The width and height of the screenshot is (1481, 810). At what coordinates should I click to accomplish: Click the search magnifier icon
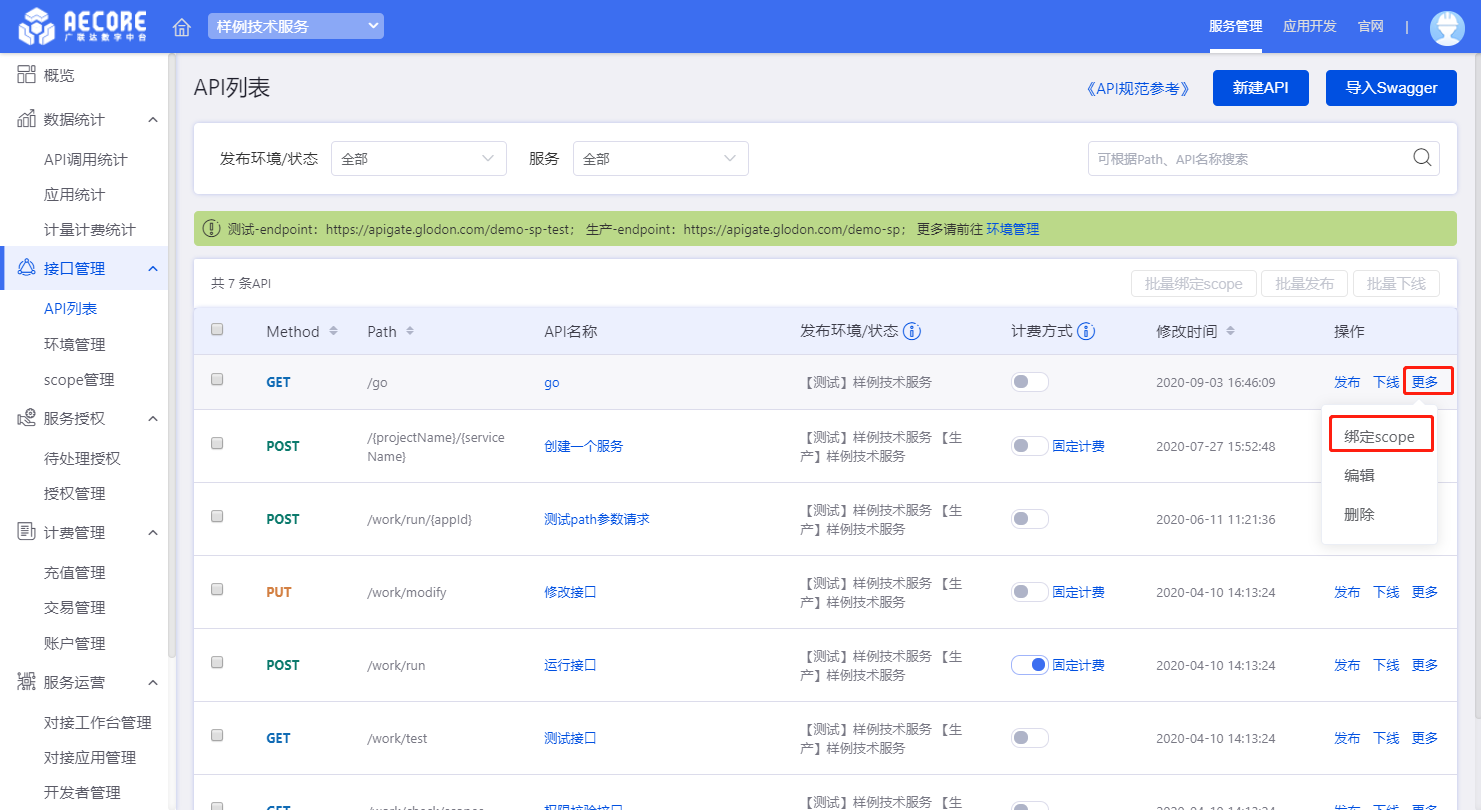tap(1421, 158)
